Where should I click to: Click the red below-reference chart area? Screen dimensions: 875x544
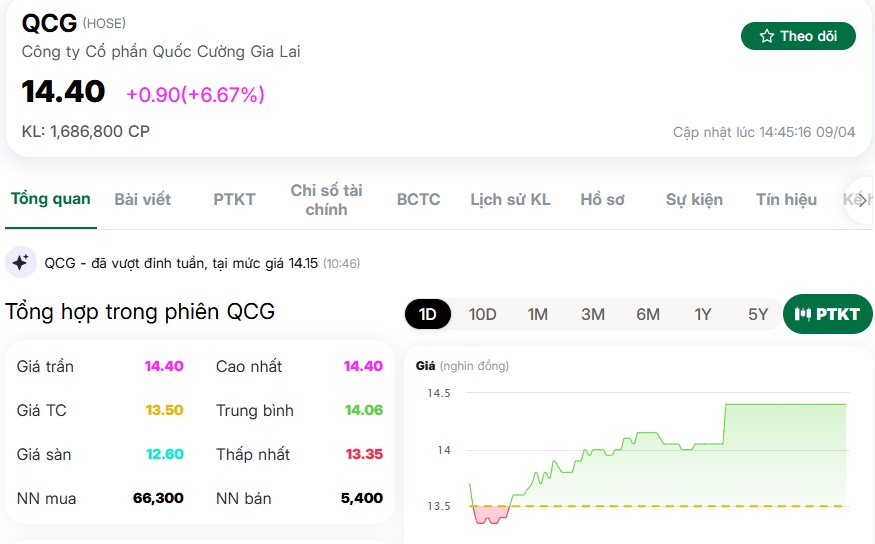[x=491, y=513]
